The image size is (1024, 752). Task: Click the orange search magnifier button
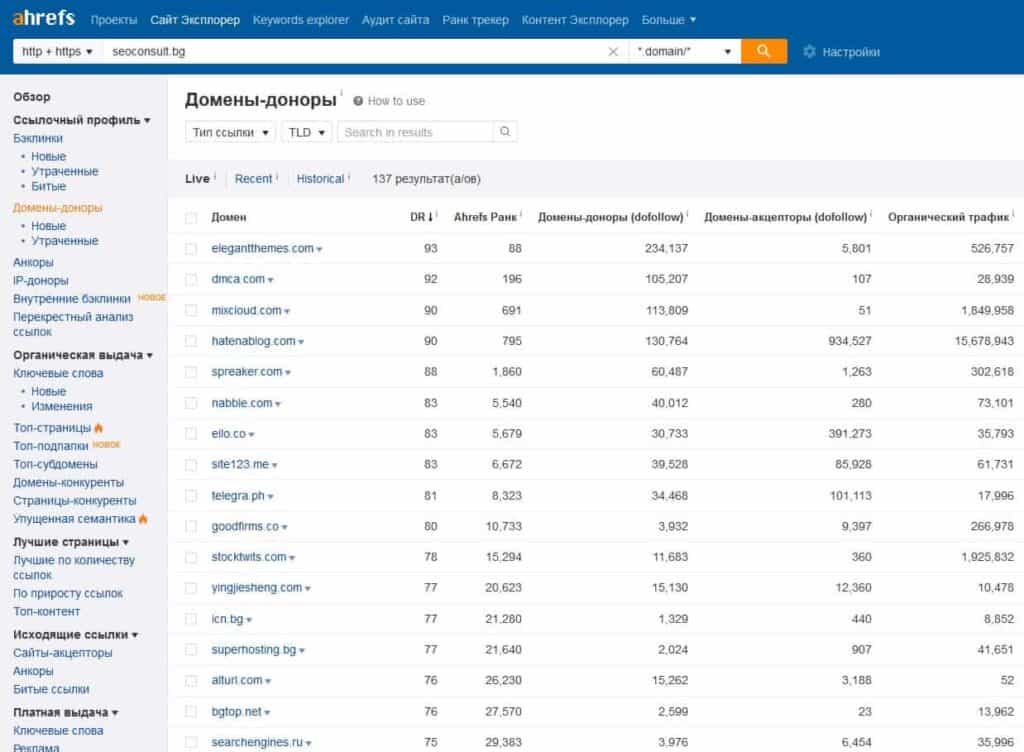pos(763,51)
